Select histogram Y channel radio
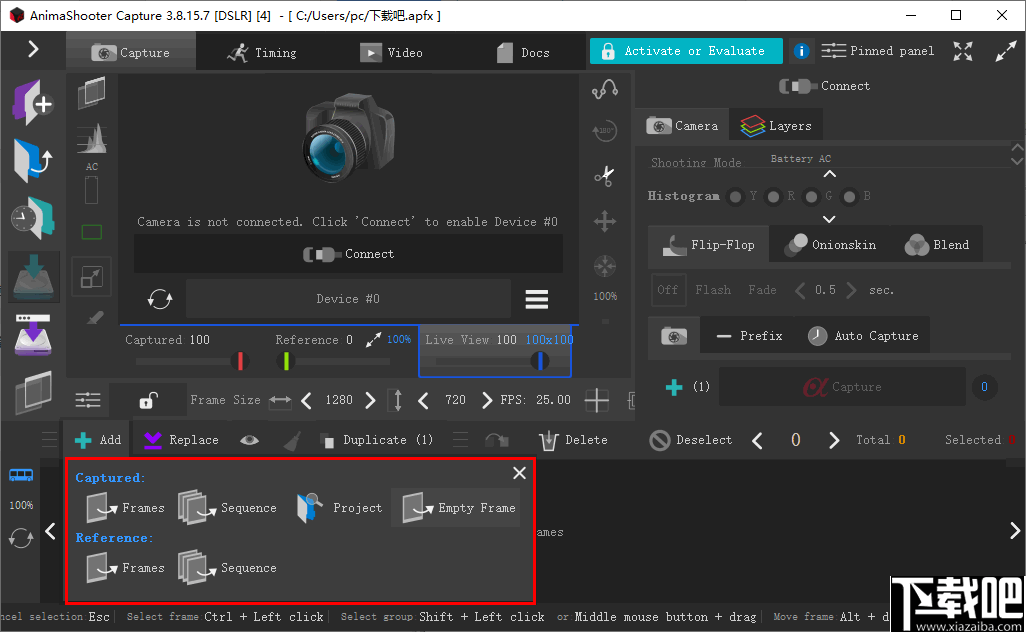1026x632 pixels. point(735,196)
